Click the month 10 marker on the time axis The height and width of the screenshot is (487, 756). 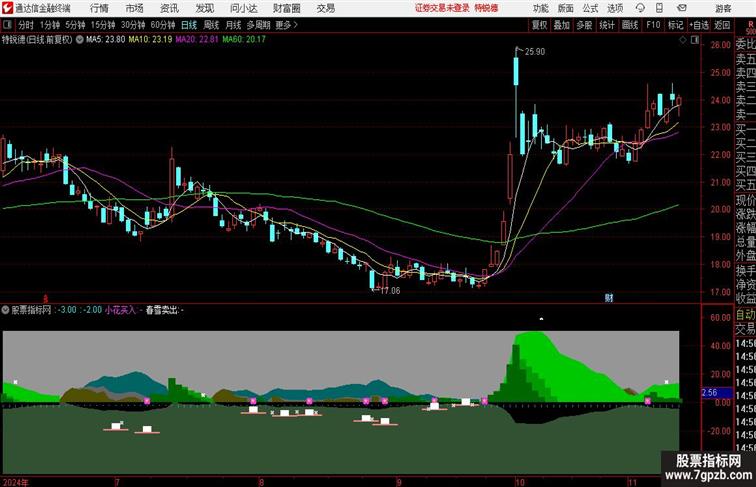[x=519, y=482]
